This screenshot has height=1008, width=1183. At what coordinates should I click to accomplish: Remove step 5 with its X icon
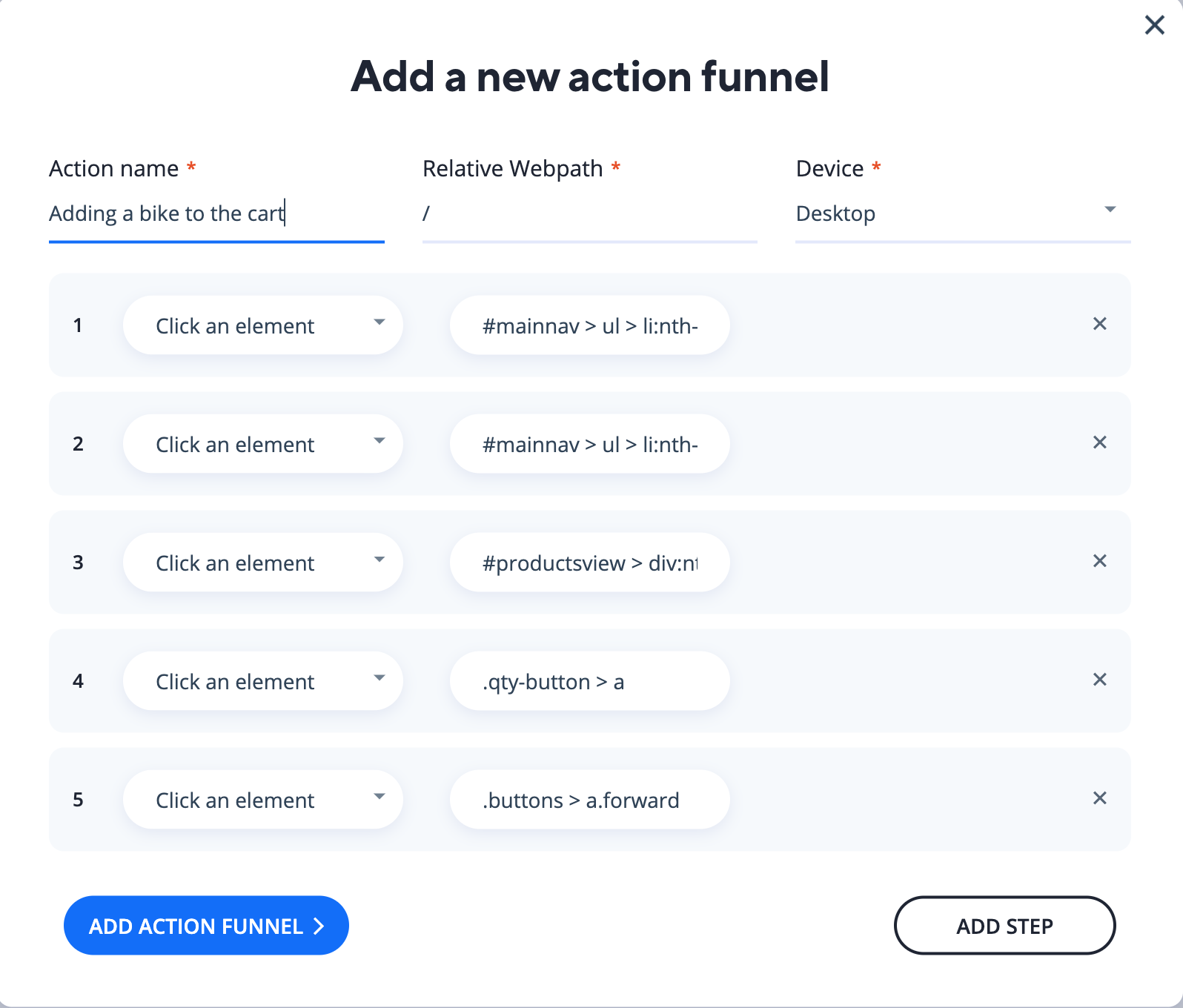(1100, 798)
